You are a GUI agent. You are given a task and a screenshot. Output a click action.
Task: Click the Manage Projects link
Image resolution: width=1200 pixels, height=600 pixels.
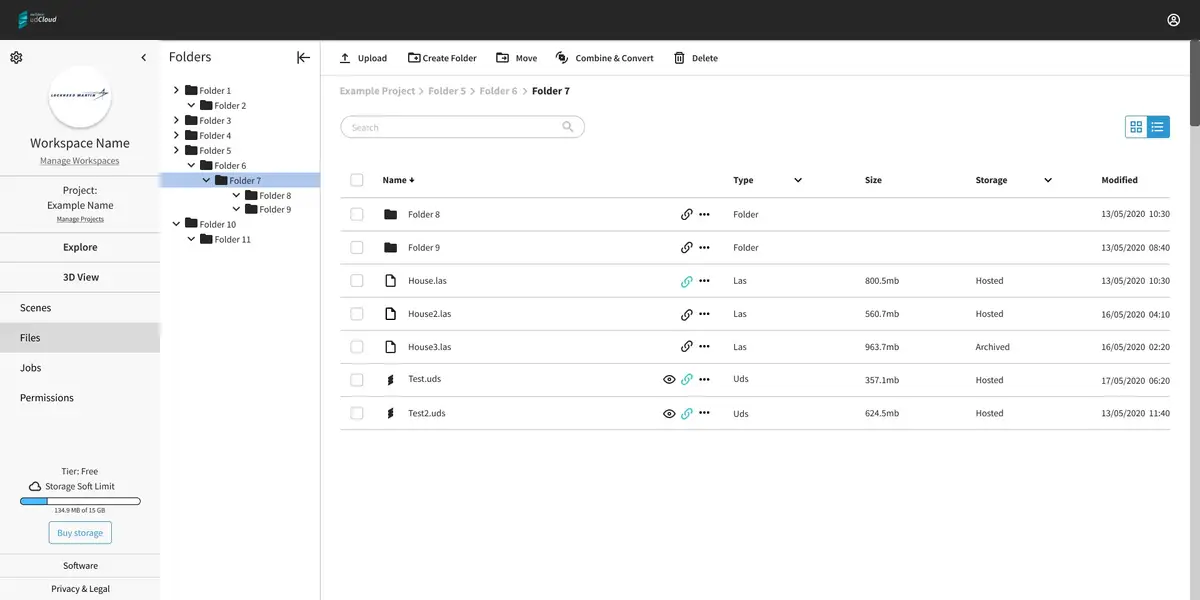[80, 219]
